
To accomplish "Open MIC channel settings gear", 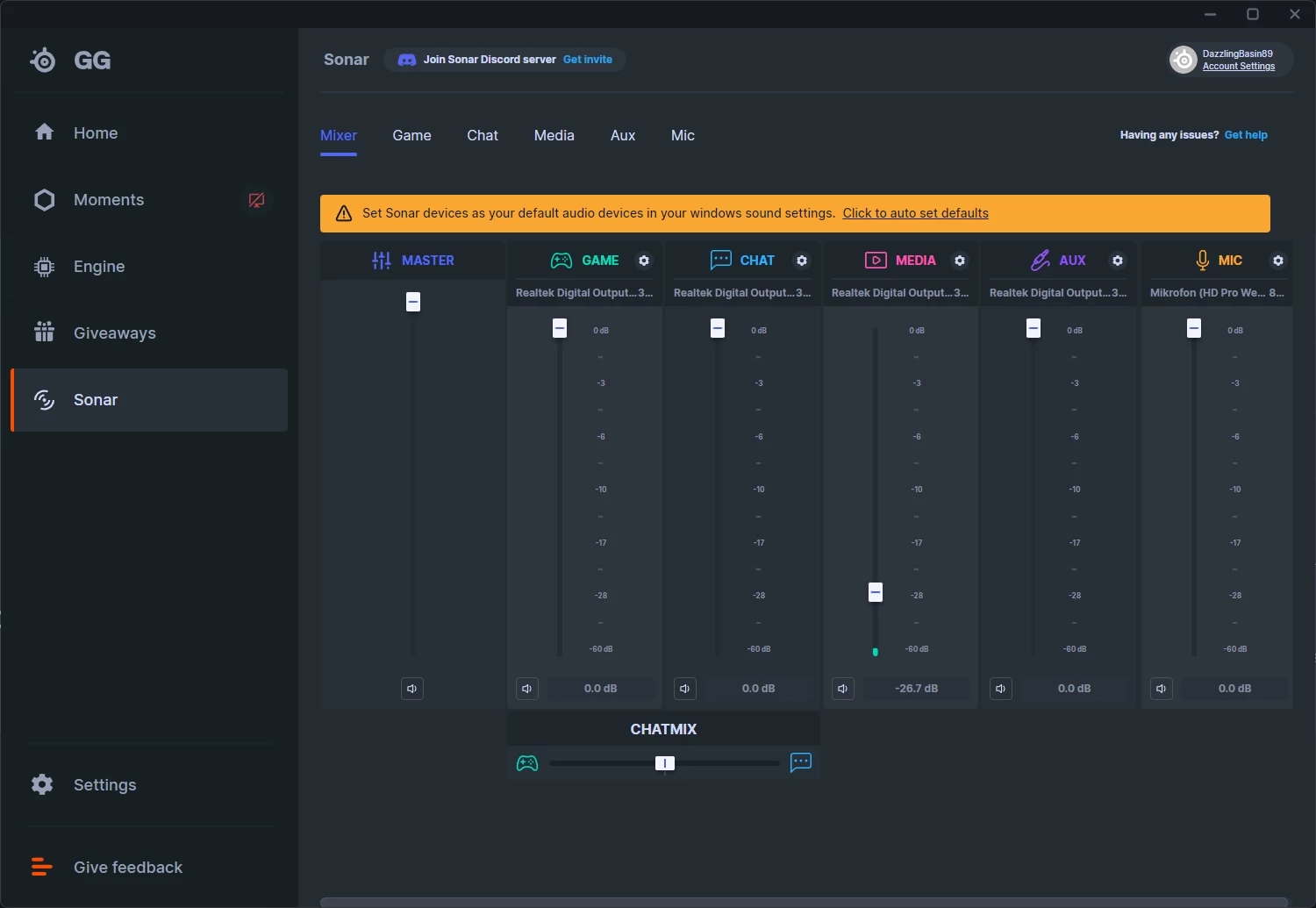I will [x=1278, y=261].
